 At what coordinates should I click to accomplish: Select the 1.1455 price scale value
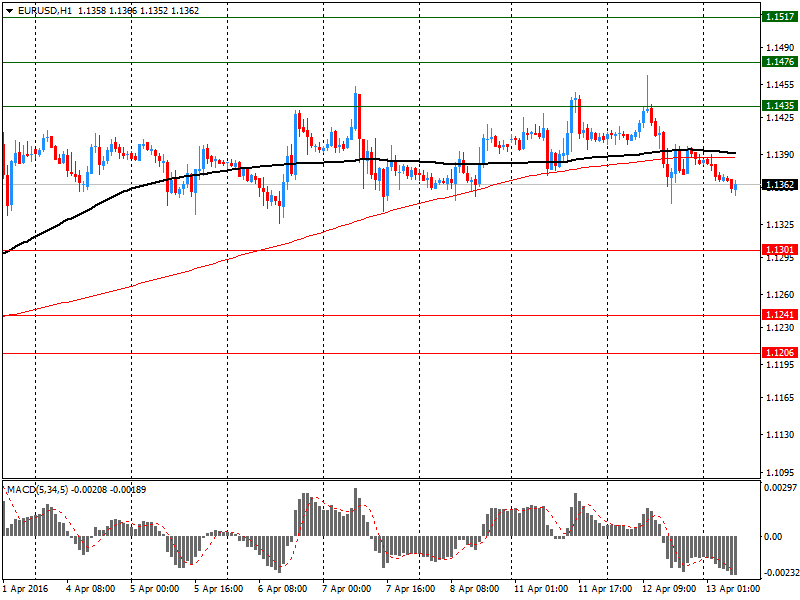point(780,85)
